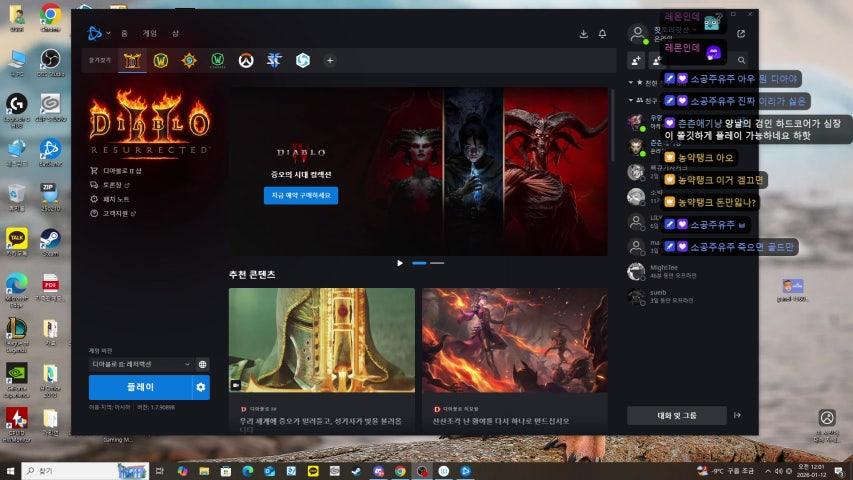853x480 pixels.
Task: Open the fire sorceress news thumbnail
Action: click(x=514, y=340)
